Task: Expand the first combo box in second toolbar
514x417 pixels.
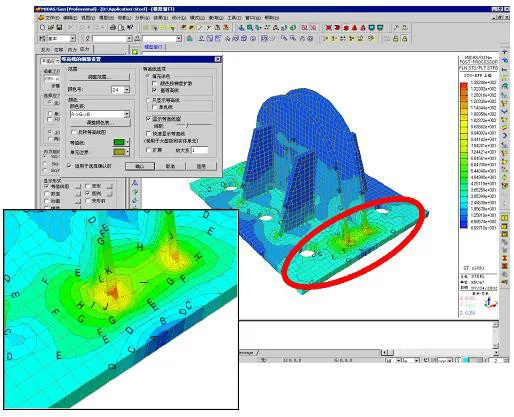Action: click(73, 39)
